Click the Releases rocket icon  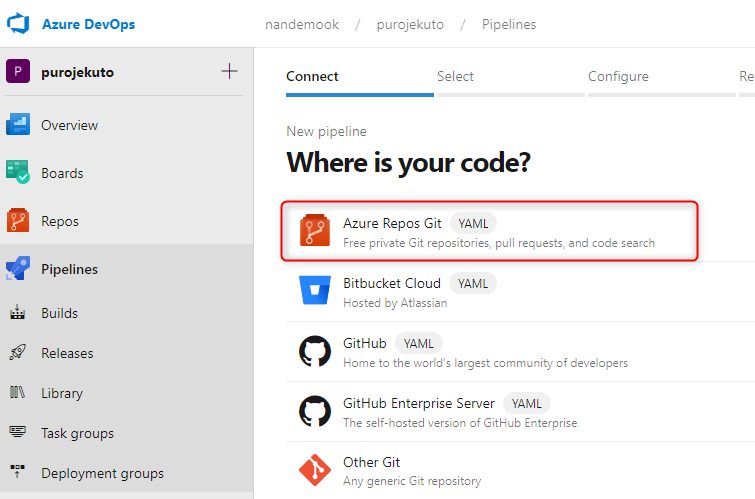click(x=18, y=353)
